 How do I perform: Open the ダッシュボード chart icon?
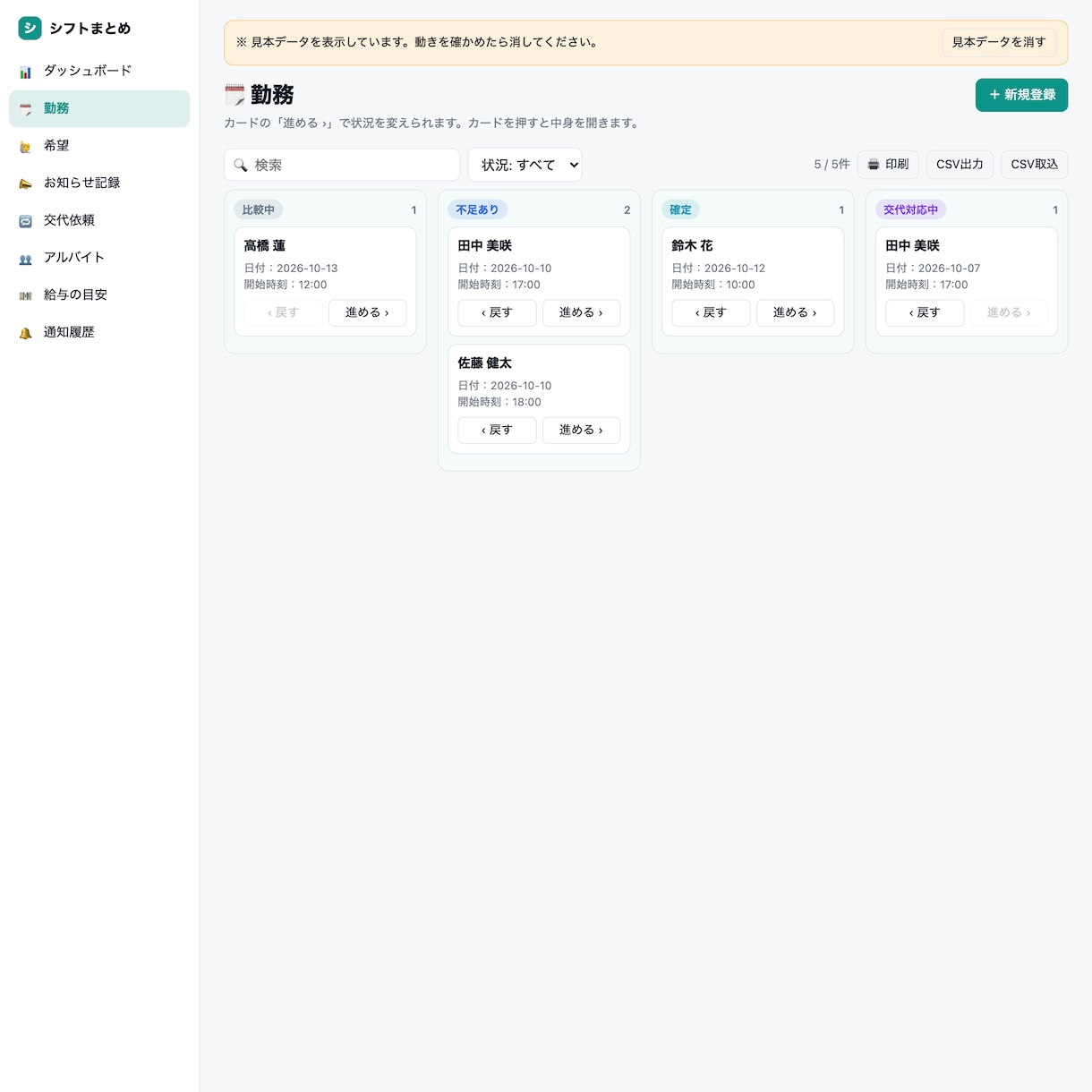point(26,72)
